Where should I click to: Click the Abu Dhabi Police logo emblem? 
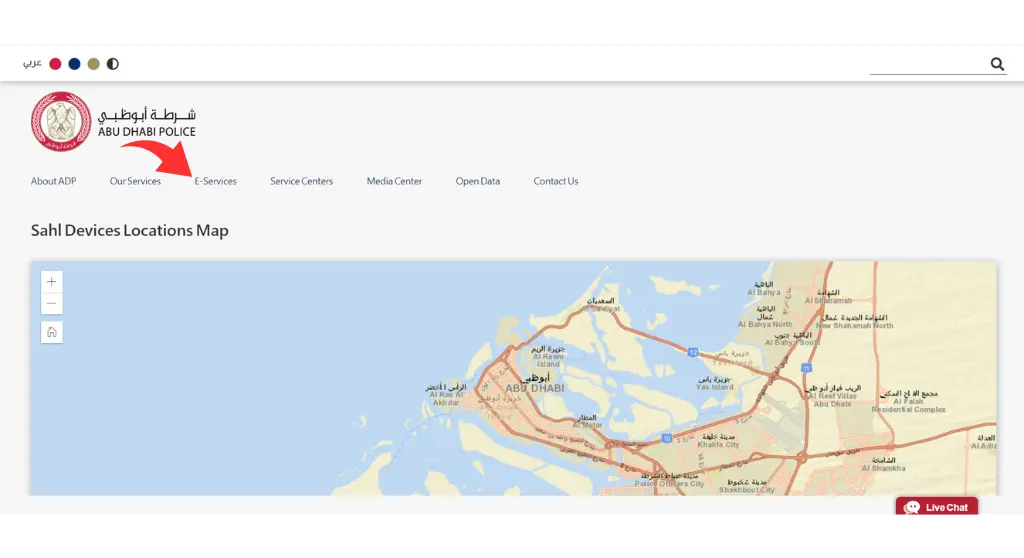click(x=61, y=122)
